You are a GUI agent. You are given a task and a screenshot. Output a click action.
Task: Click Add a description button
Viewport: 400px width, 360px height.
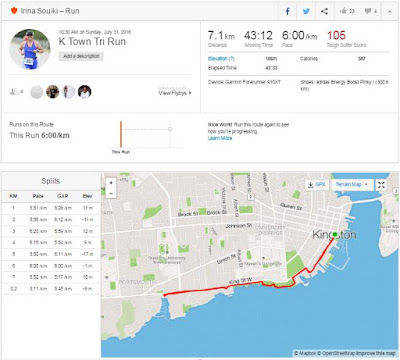pyautogui.click(x=81, y=56)
